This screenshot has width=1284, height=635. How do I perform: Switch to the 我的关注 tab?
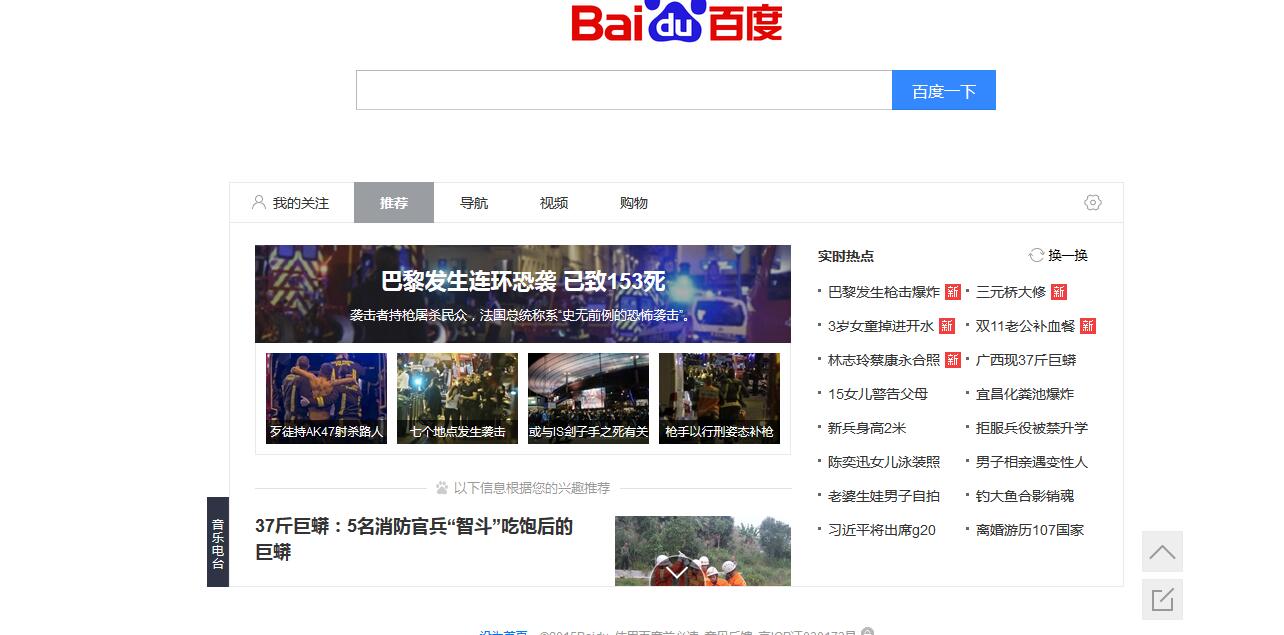point(290,202)
